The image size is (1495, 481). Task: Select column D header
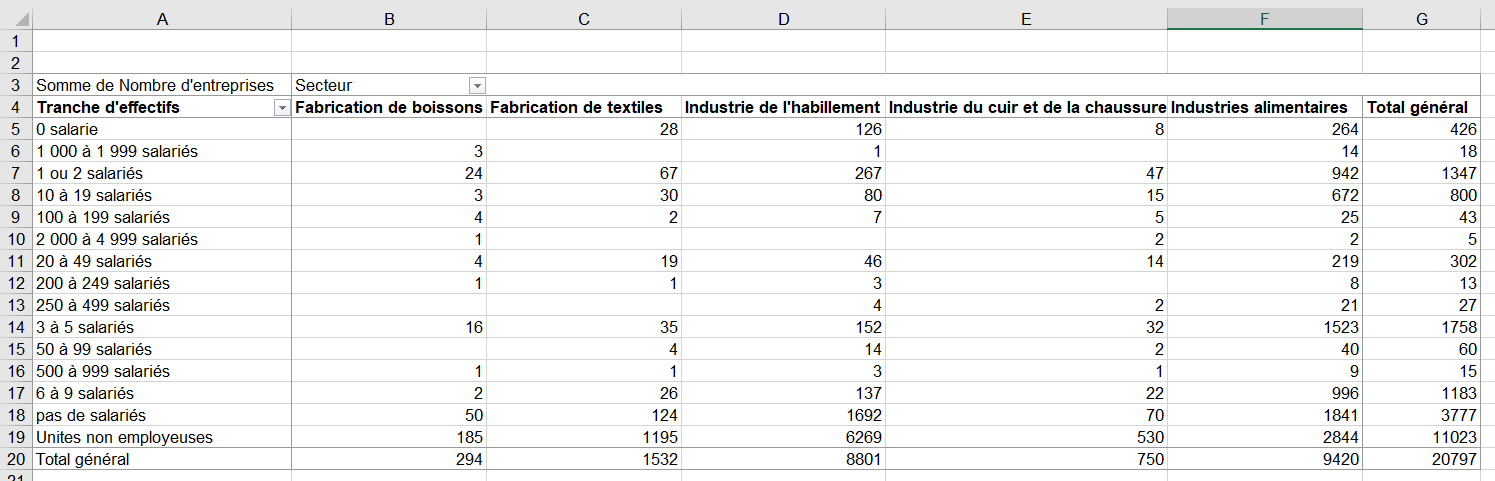coord(782,19)
